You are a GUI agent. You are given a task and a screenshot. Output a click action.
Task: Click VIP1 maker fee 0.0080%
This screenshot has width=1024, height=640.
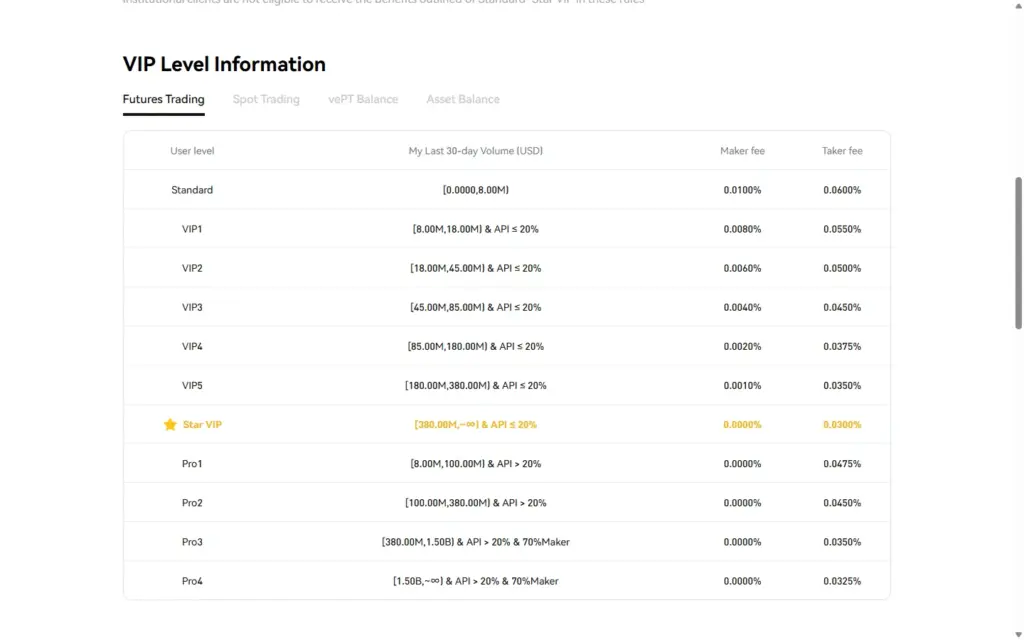pos(742,229)
